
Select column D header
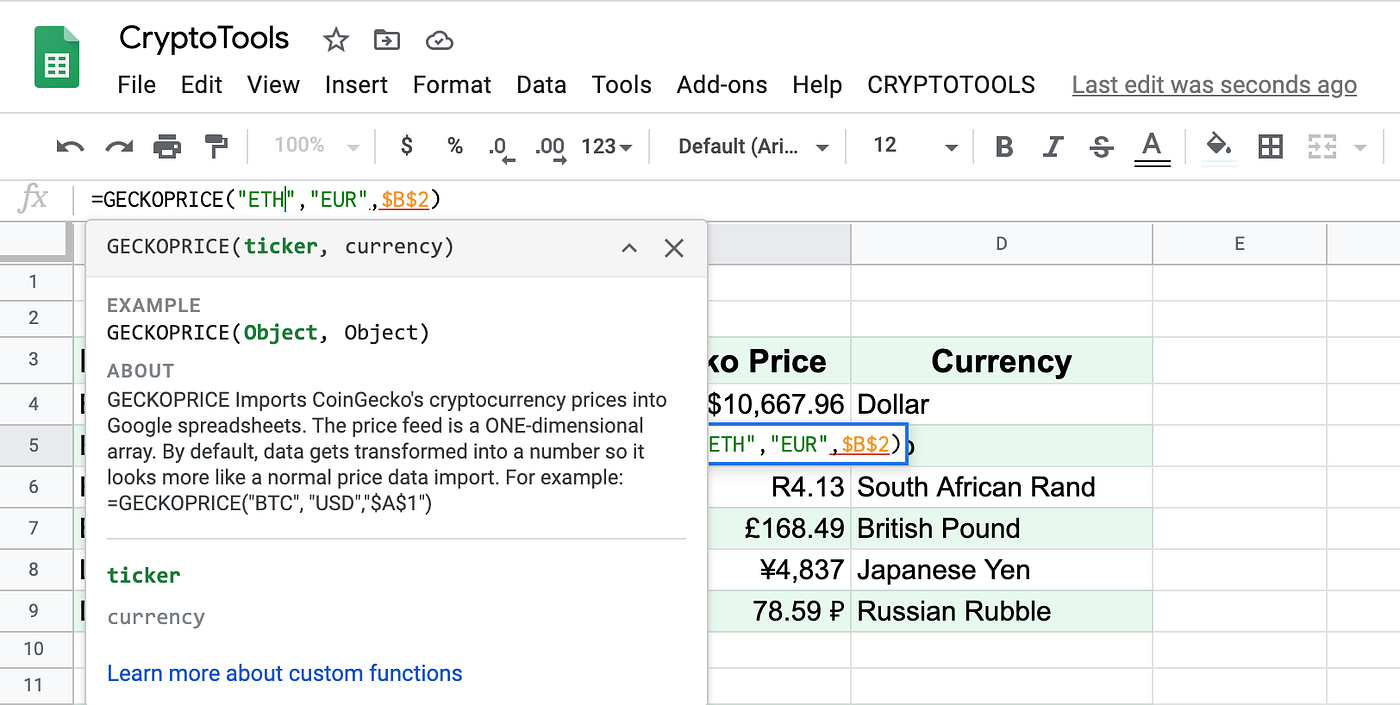pos(1001,243)
